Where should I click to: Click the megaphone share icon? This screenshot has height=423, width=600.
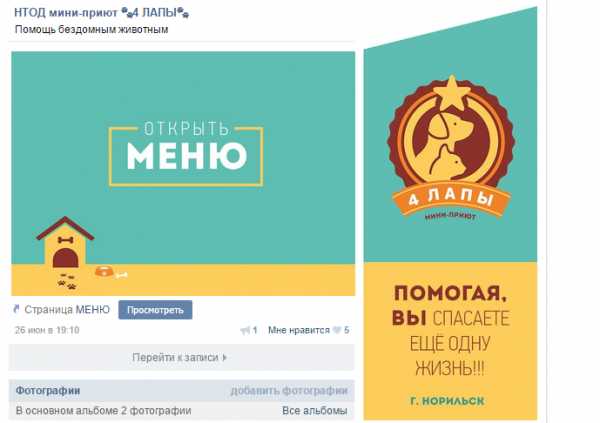(x=245, y=330)
